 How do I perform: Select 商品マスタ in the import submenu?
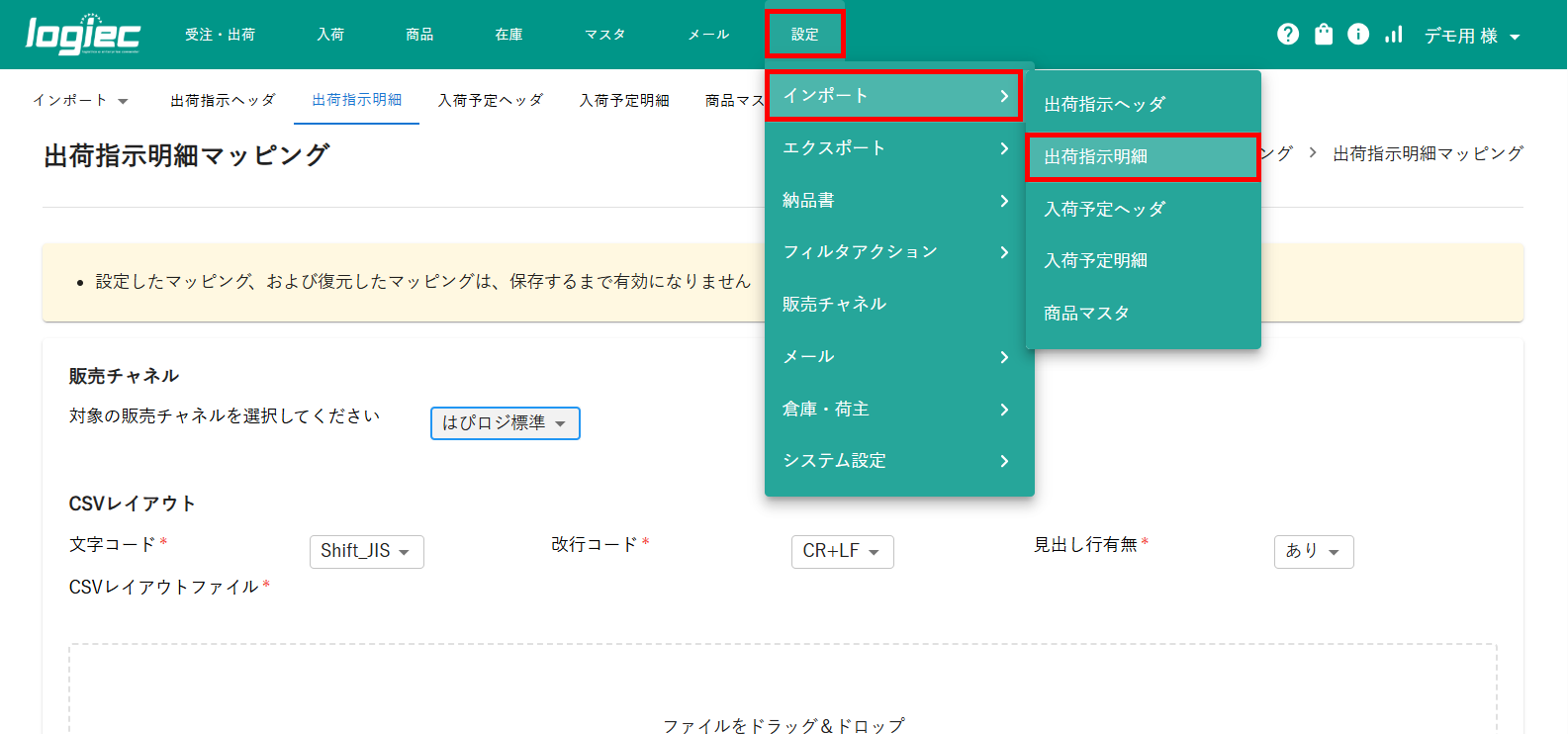coord(1086,314)
